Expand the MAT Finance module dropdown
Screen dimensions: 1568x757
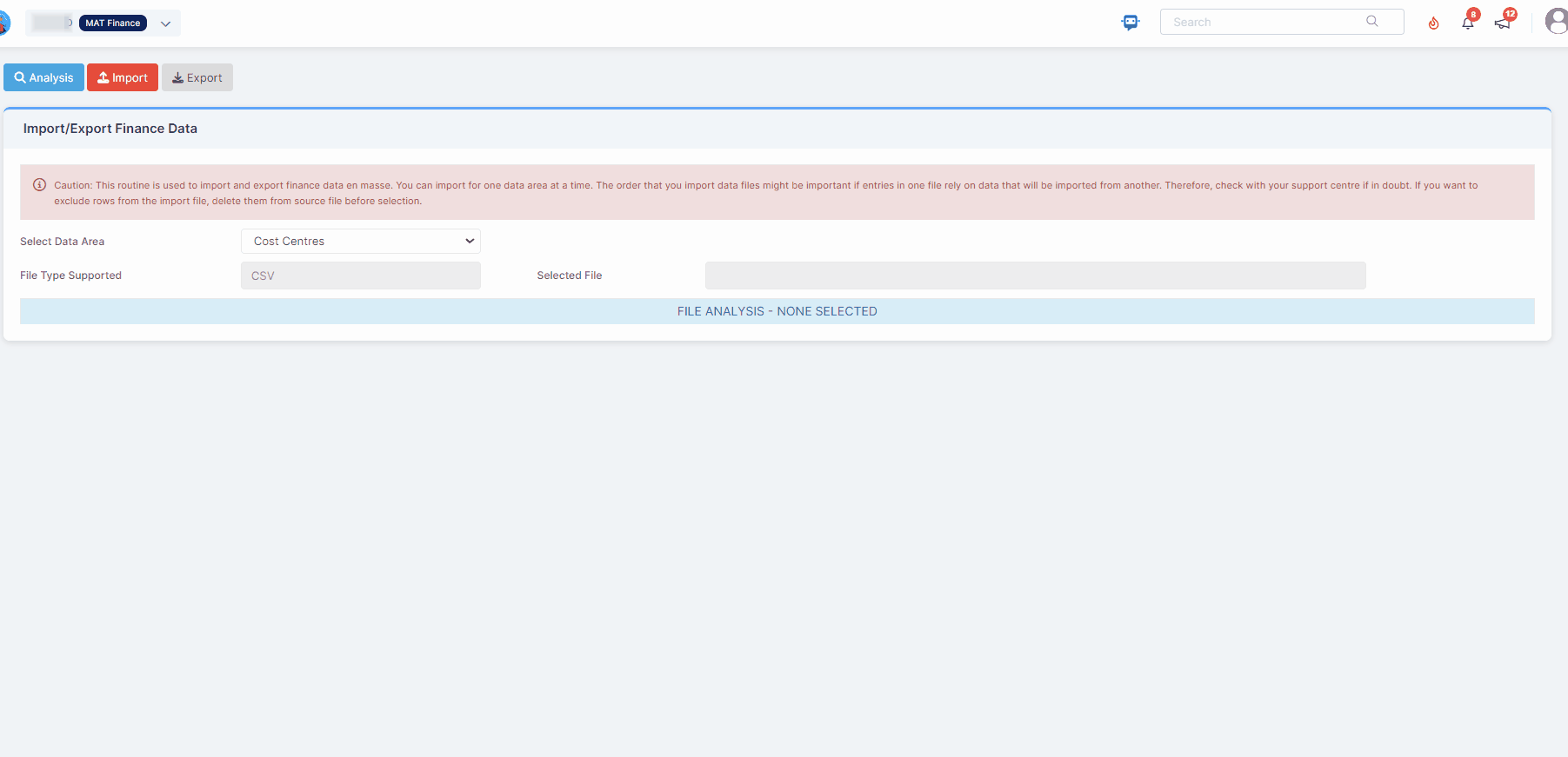[x=165, y=23]
